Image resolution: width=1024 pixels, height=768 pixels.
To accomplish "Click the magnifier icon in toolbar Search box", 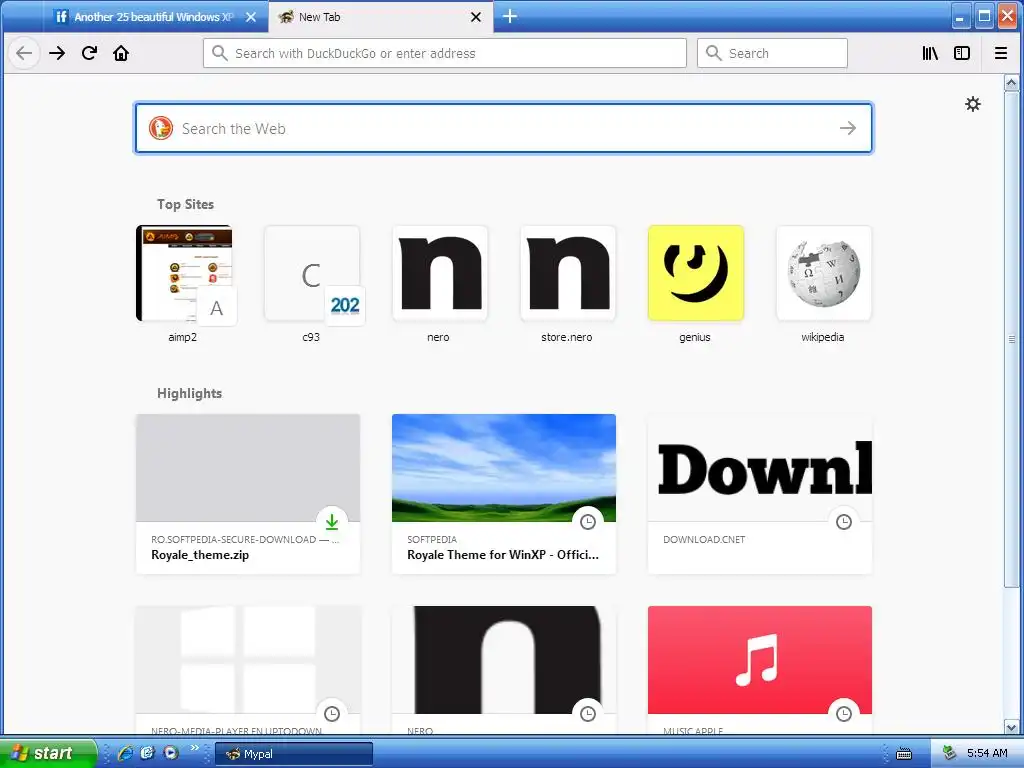I will [714, 53].
